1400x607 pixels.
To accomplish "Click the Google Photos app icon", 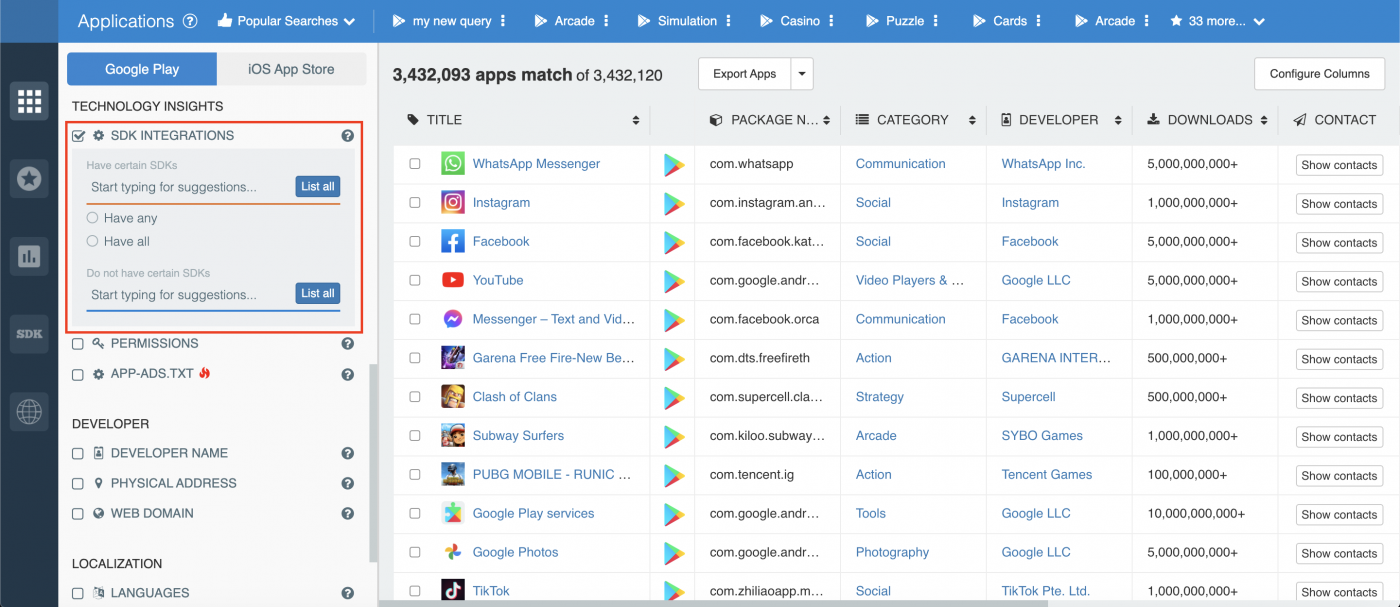I will click(453, 552).
